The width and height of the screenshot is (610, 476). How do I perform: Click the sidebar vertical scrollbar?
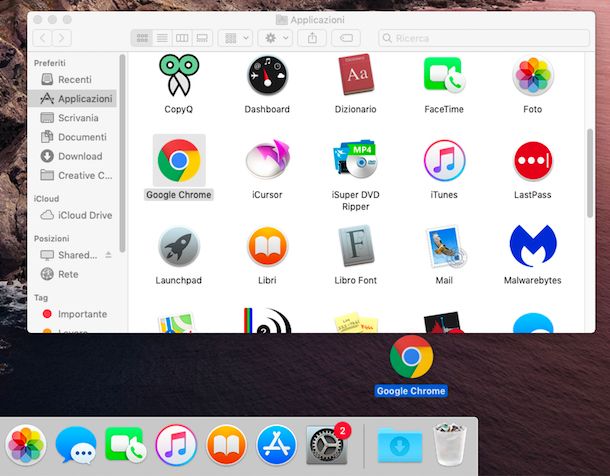point(122,153)
